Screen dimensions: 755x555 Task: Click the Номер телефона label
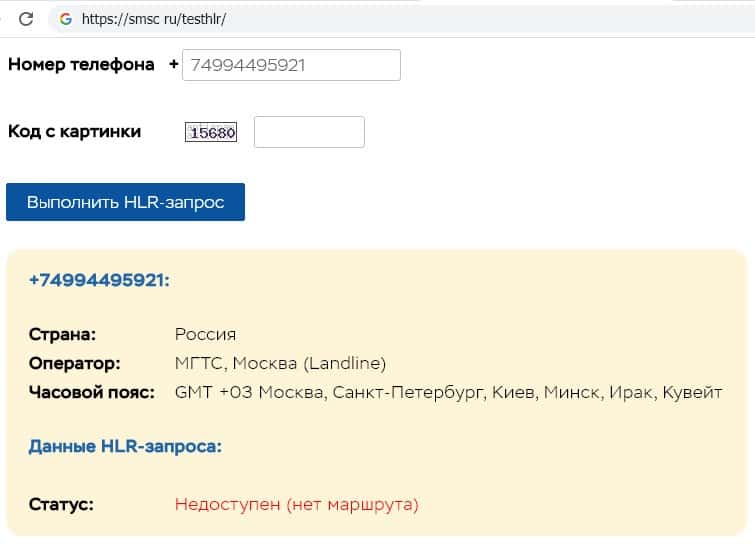81,65
